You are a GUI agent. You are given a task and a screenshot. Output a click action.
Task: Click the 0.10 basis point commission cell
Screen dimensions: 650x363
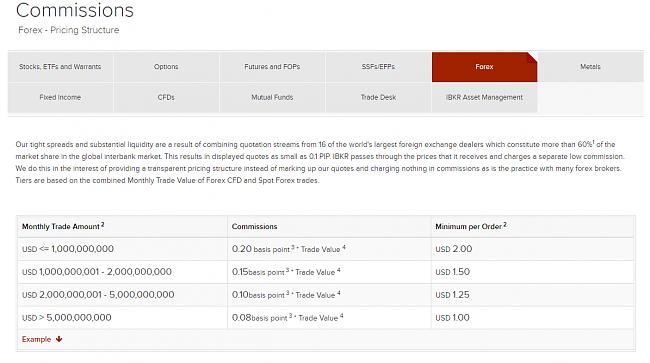point(329,295)
